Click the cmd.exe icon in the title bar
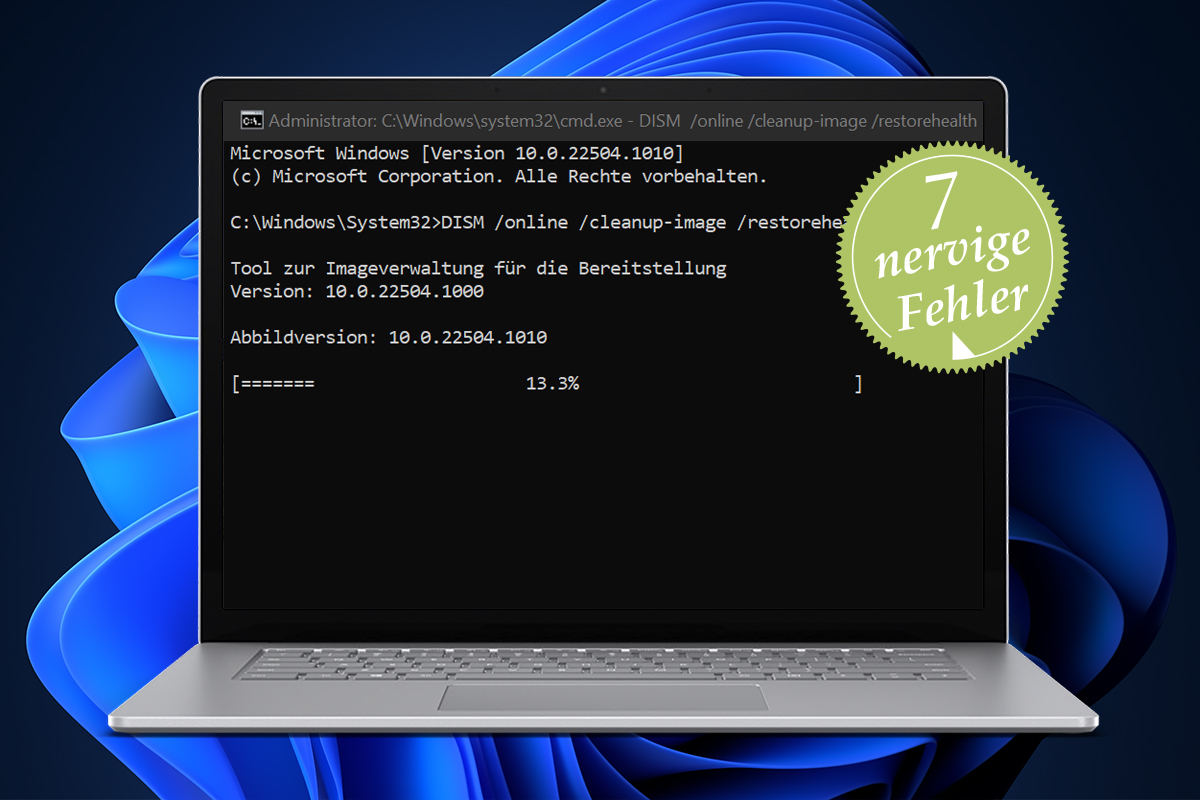 pyautogui.click(x=252, y=121)
